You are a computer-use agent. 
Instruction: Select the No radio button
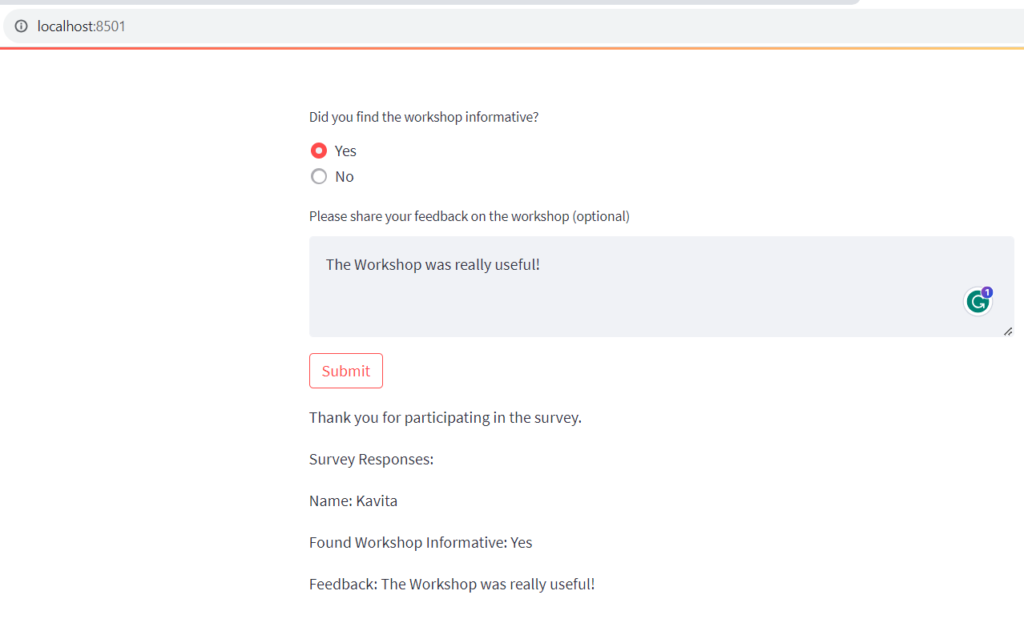(319, 176)
